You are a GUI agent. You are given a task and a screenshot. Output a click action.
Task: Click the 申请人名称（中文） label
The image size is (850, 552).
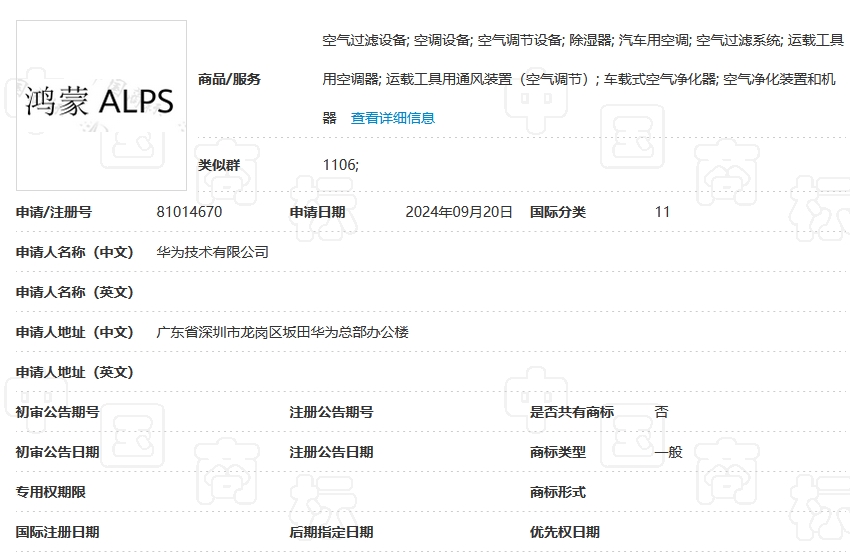tap(75, 252)
